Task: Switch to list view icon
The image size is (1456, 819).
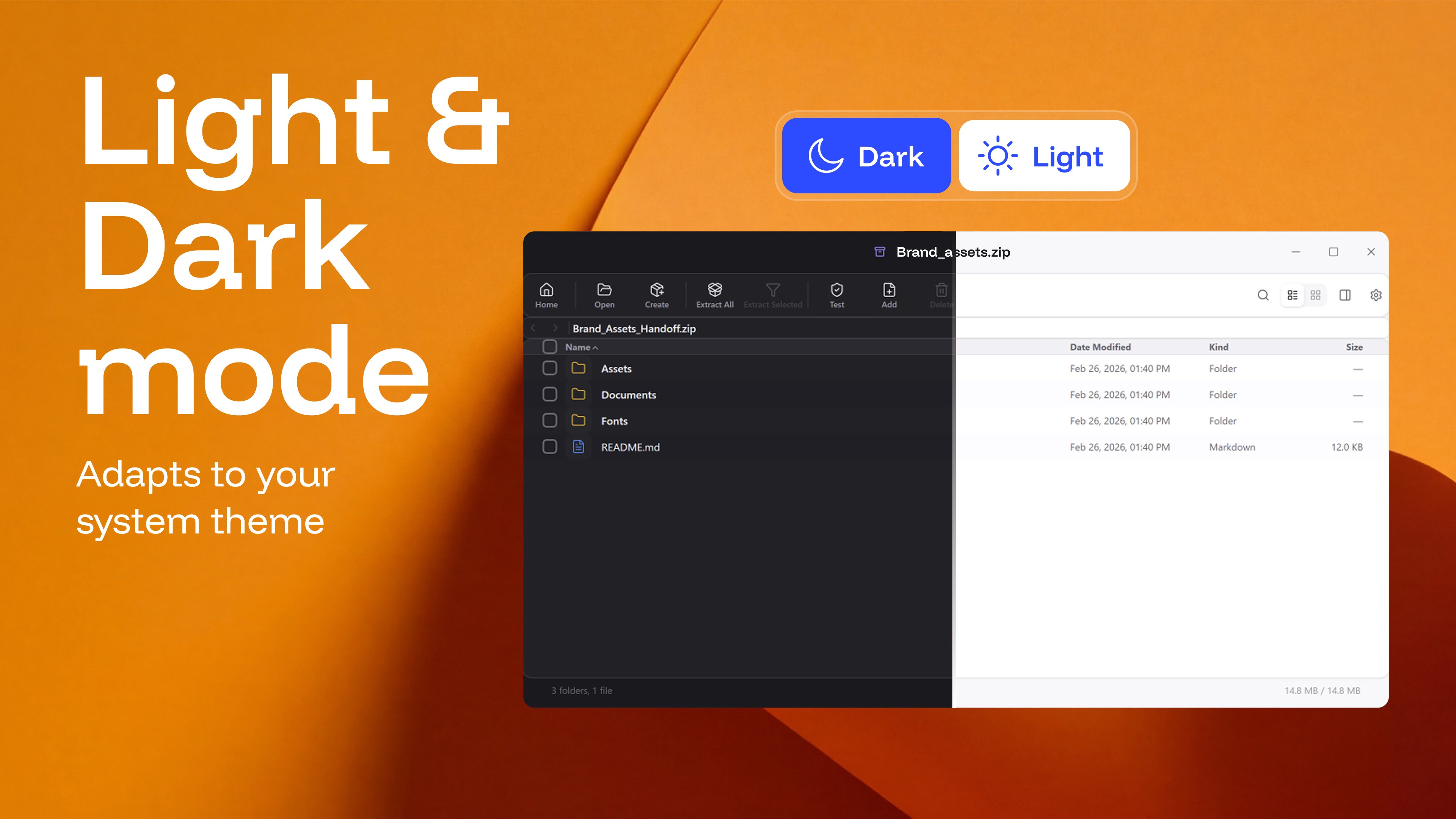Action: (1292, 295)
